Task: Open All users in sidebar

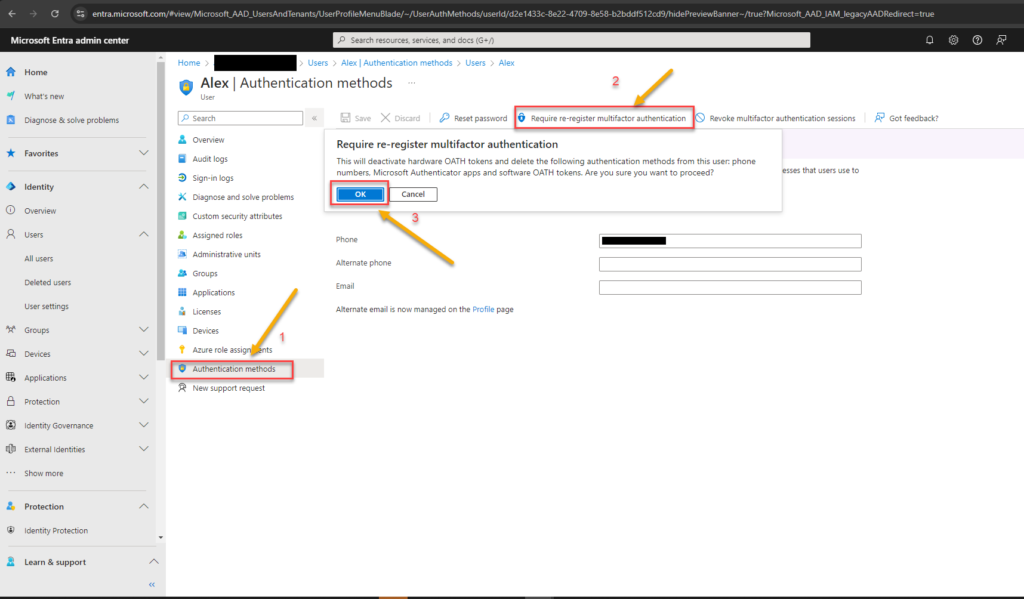Action: (39, 259)
